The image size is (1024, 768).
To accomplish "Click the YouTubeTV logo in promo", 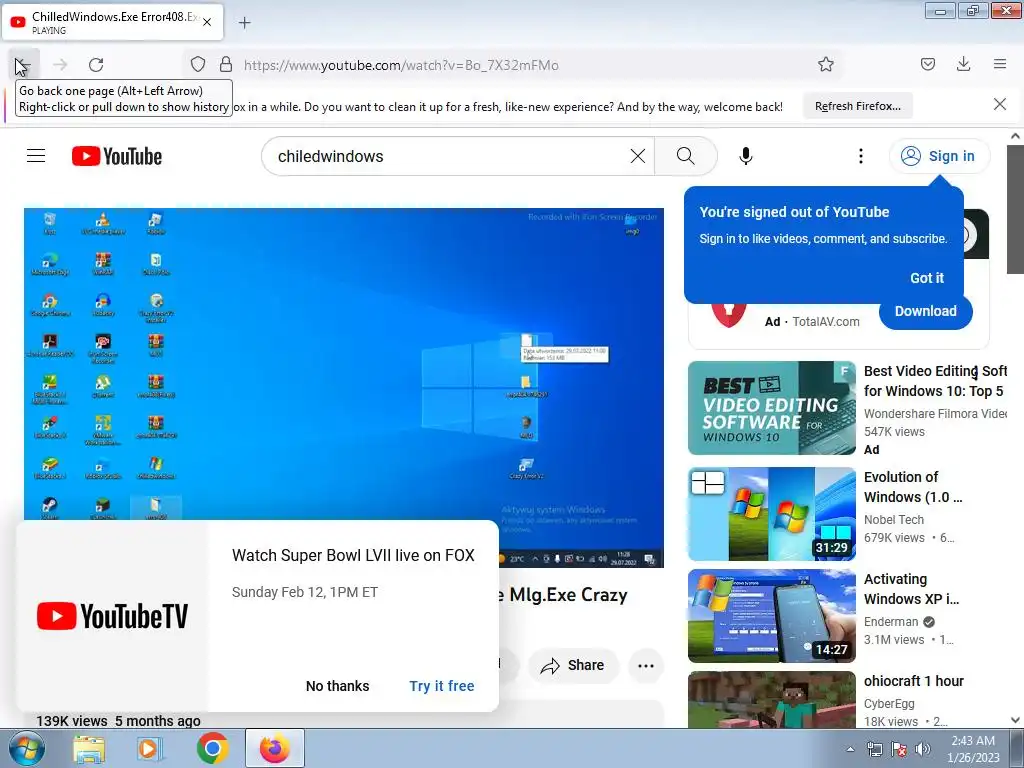I will [x=112, y=616].
